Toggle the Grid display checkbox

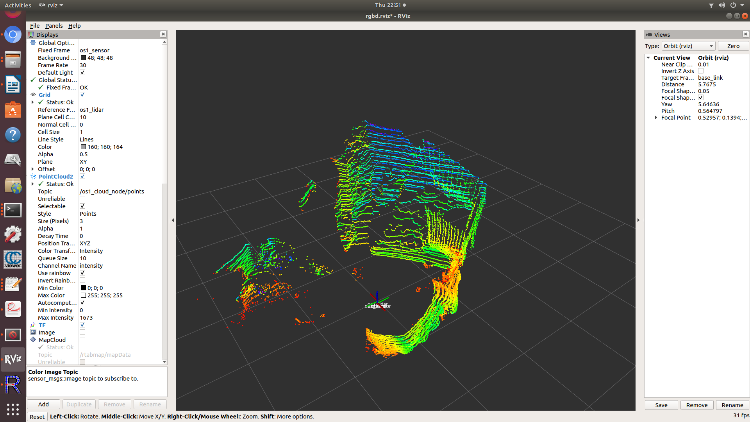click(82, 95)
